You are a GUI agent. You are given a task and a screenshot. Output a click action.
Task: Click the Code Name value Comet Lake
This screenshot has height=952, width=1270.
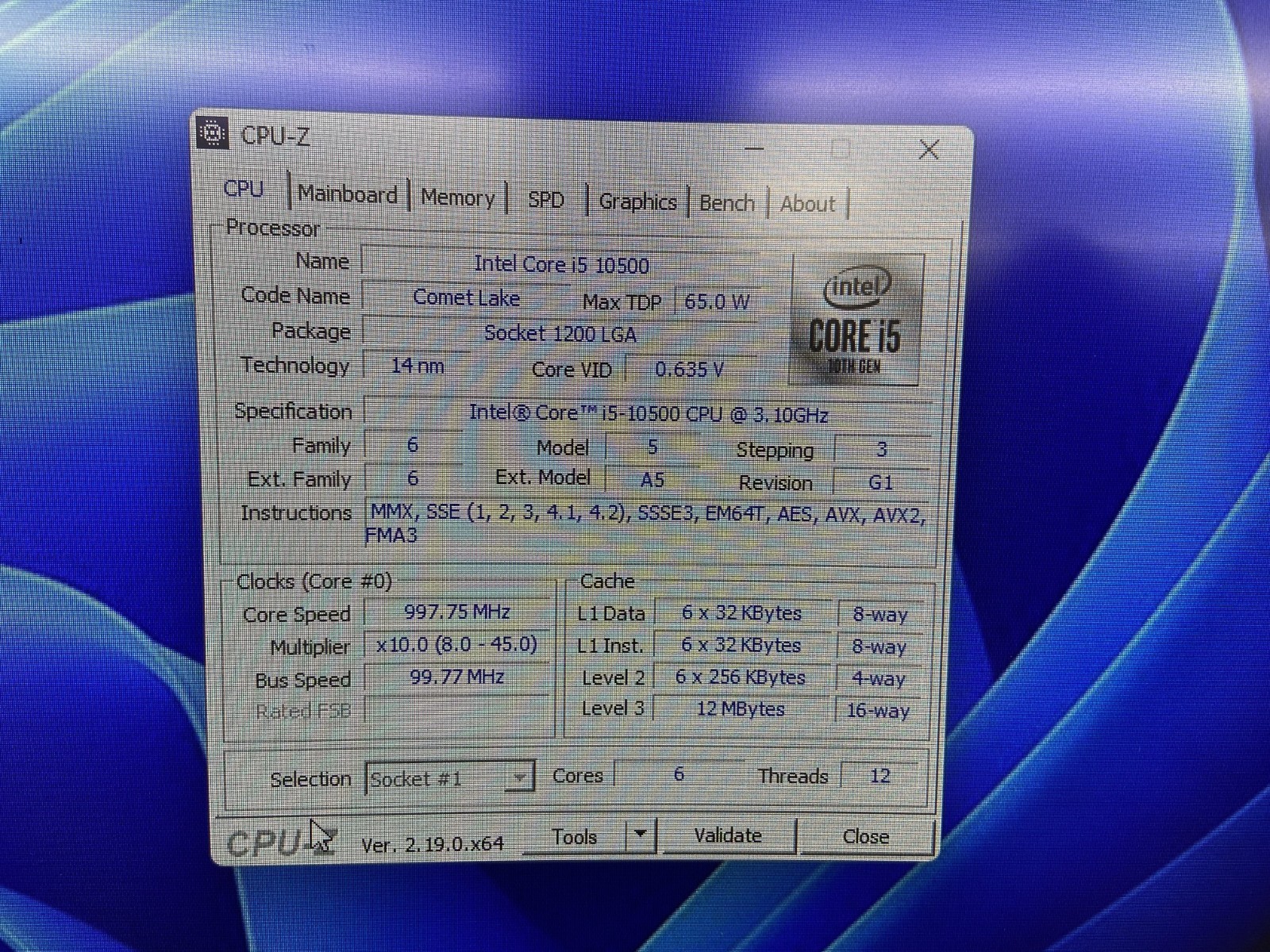coord(466,298)
